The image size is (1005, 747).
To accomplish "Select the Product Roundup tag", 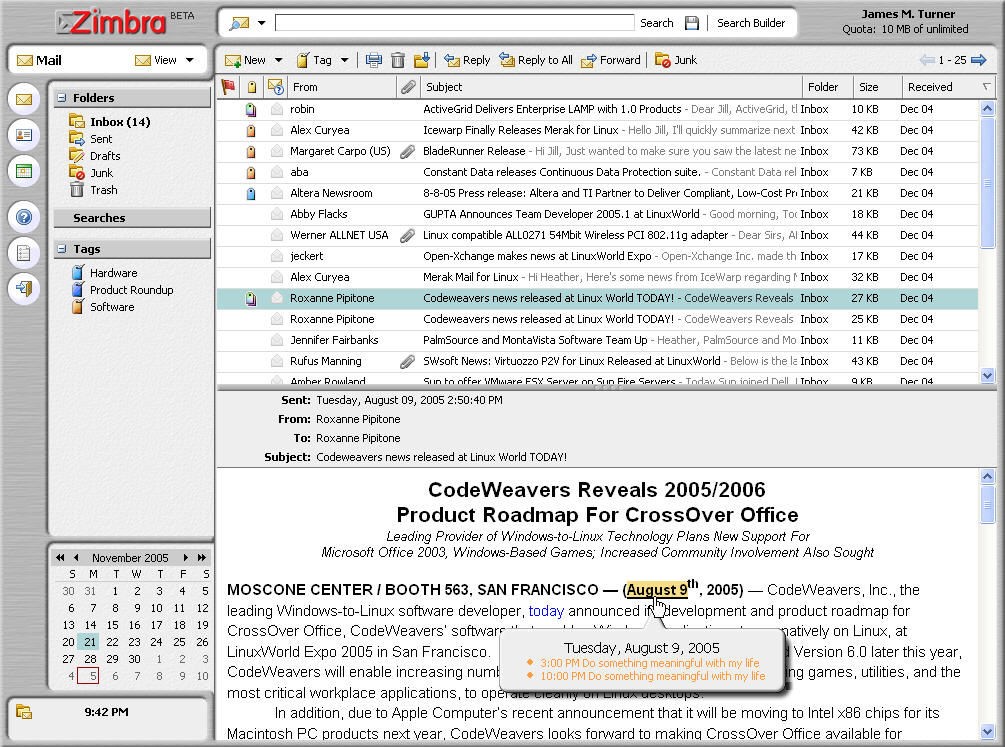I will pos(131,290).
